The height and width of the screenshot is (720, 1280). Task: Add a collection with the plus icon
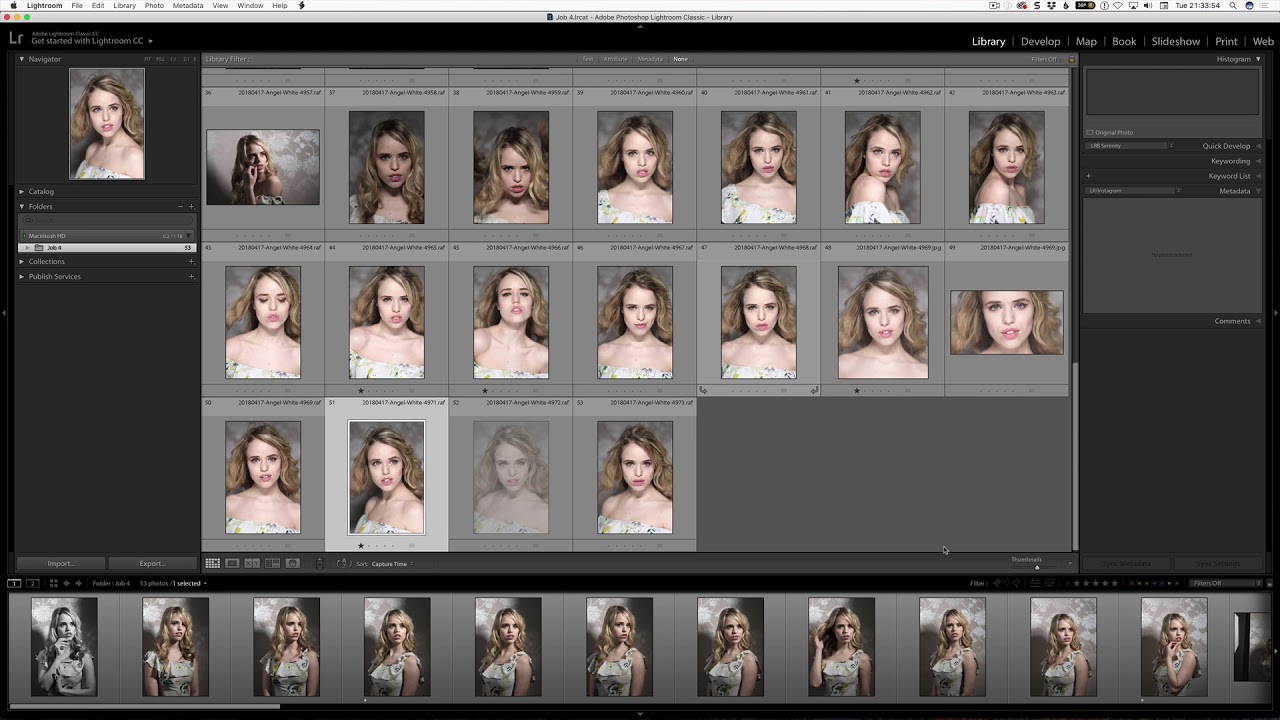(191, 262)
